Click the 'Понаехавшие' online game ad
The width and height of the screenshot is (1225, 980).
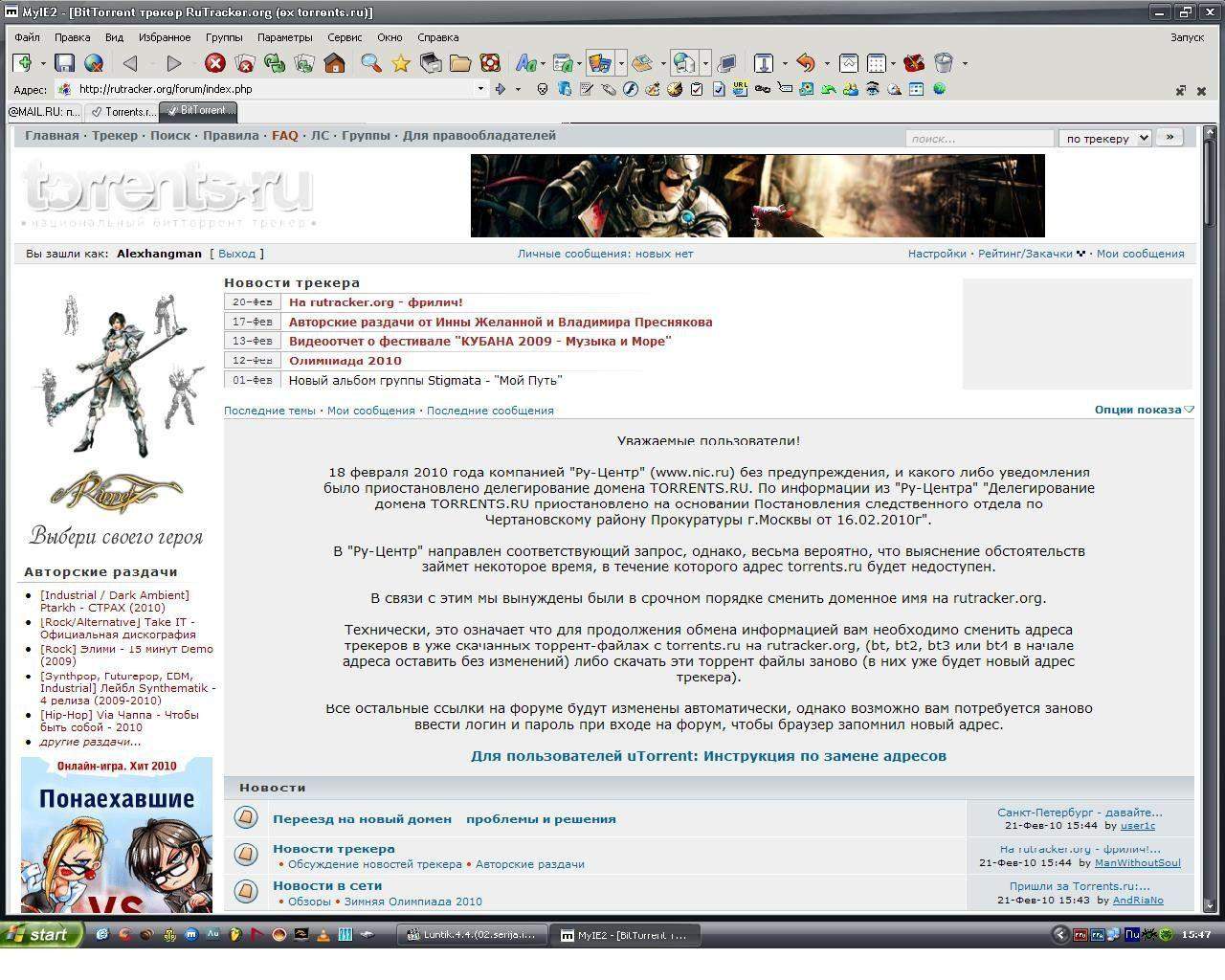click(x=117, y=835)
